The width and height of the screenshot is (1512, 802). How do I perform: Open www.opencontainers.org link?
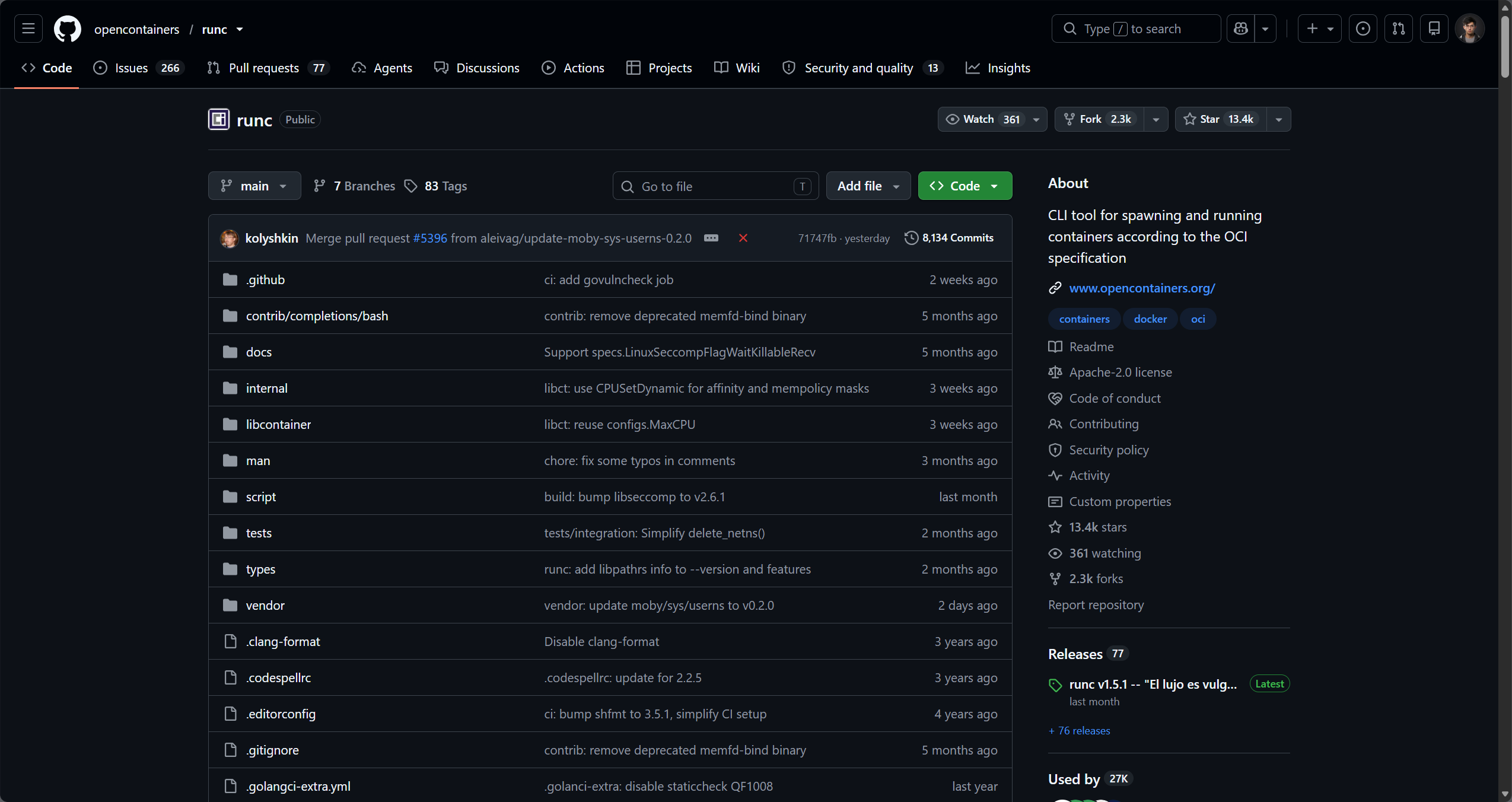point(1142,288)
